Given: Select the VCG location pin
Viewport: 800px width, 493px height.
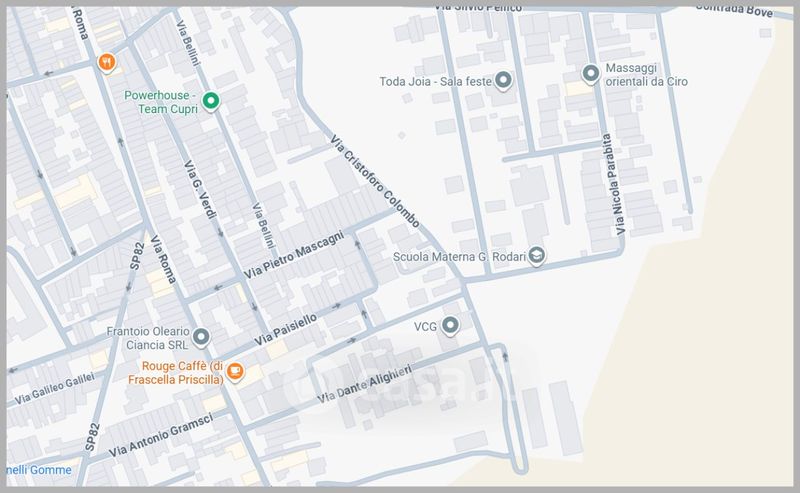Looking at the screenshot, I should 451,325.
